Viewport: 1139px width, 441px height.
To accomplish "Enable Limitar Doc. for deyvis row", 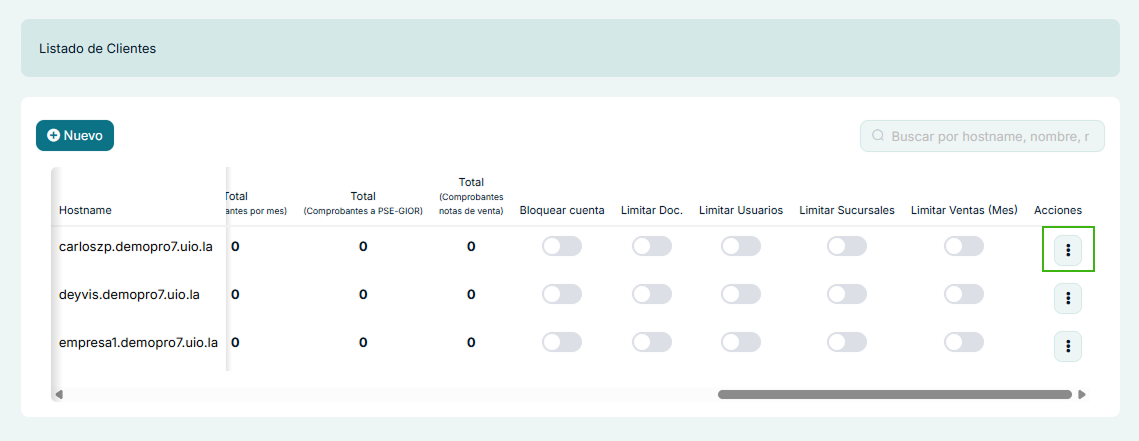I will (652, 294).
